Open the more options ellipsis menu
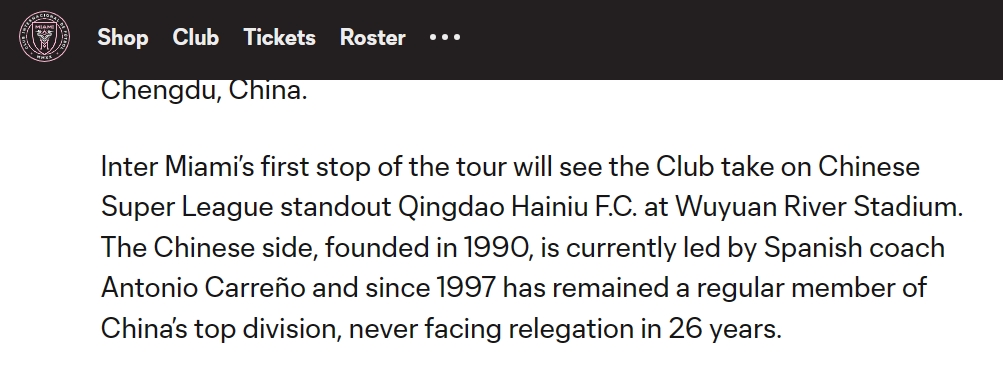The height and width of the screenshot is (378, 1003). 445,37
